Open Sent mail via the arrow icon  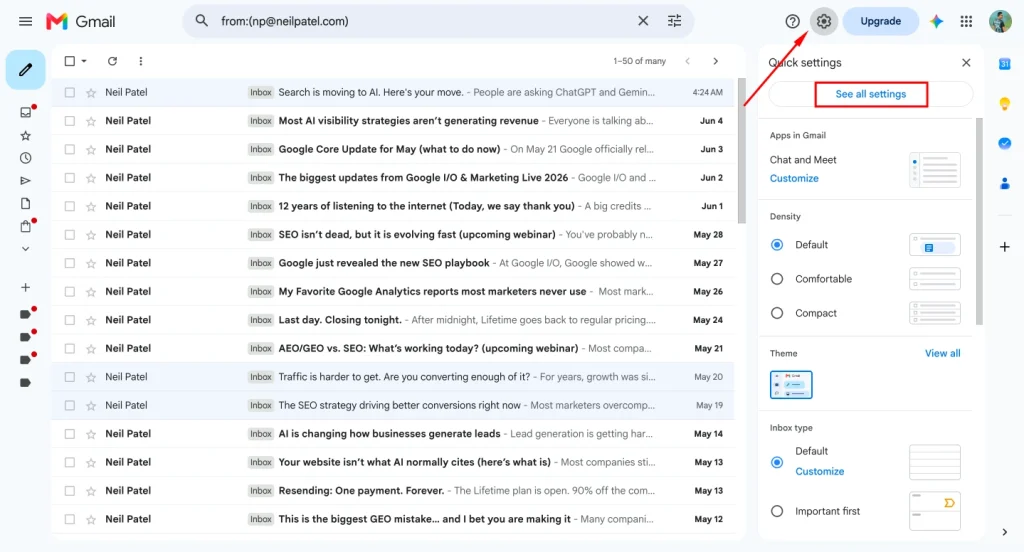25,181
